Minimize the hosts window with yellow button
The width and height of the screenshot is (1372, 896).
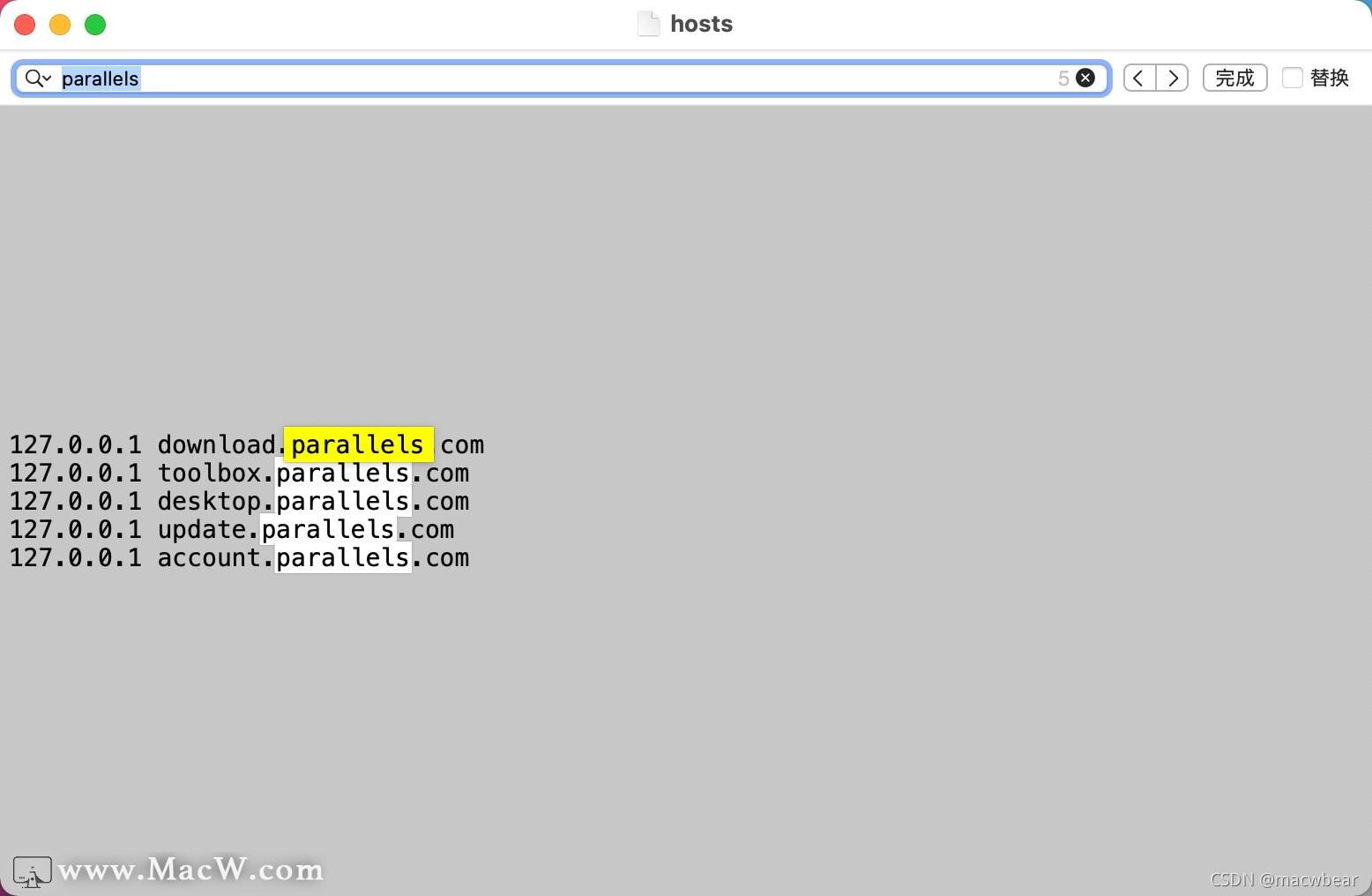tap(60, 25)
